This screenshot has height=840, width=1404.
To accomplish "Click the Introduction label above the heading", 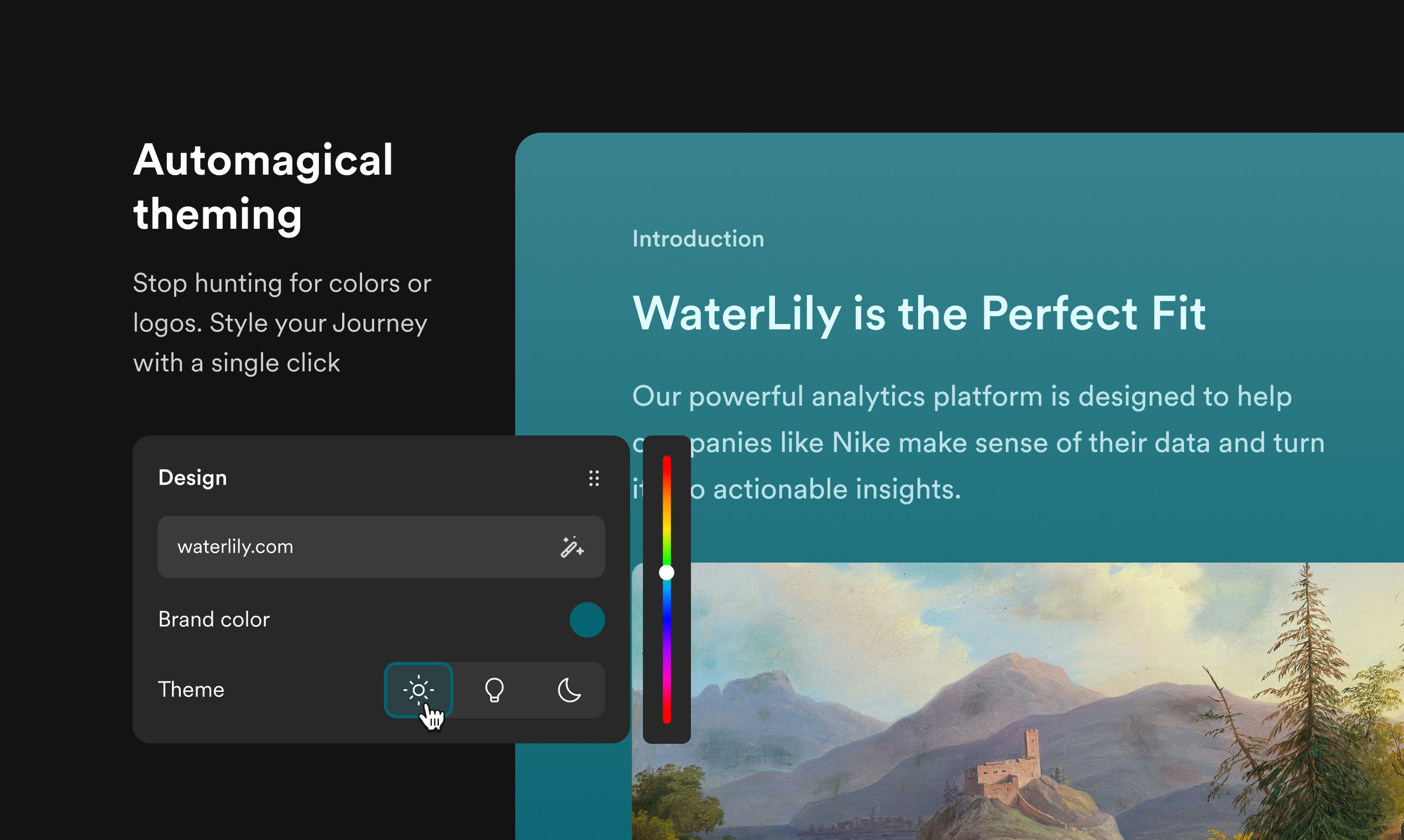I will pos(698,239).
